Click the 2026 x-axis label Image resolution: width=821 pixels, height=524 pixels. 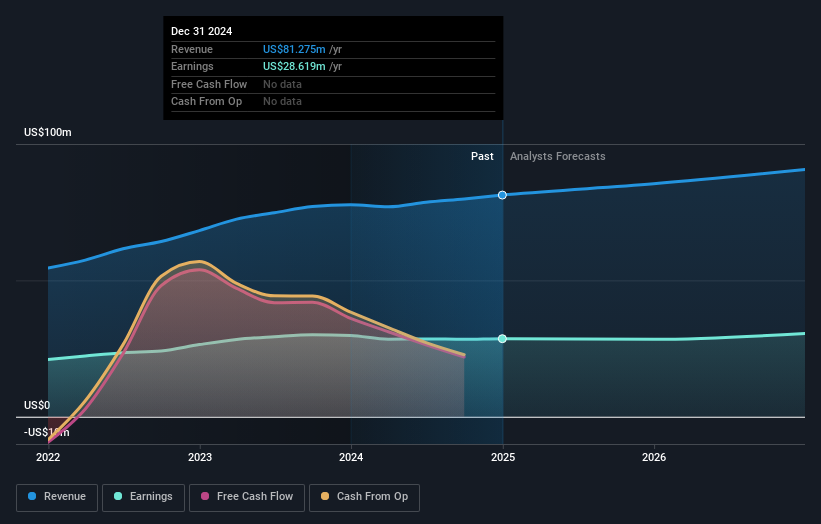(654, 457)
